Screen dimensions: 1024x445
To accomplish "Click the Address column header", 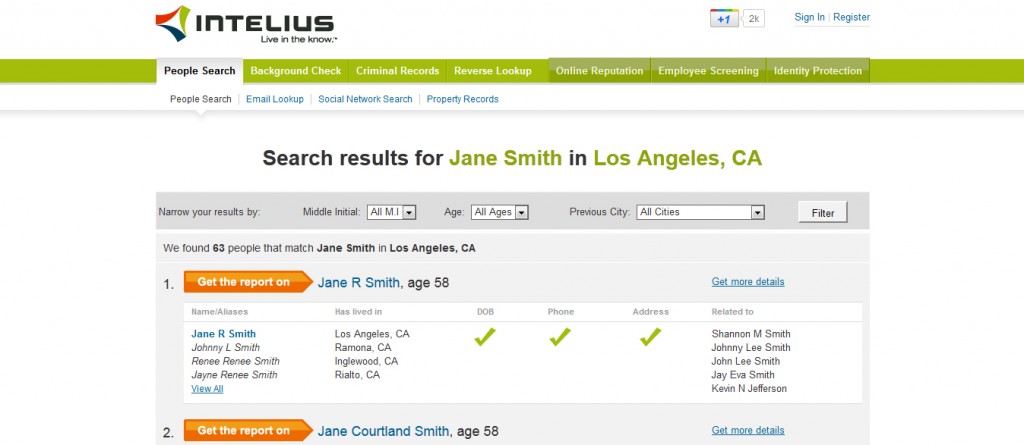I will point(650,312).
